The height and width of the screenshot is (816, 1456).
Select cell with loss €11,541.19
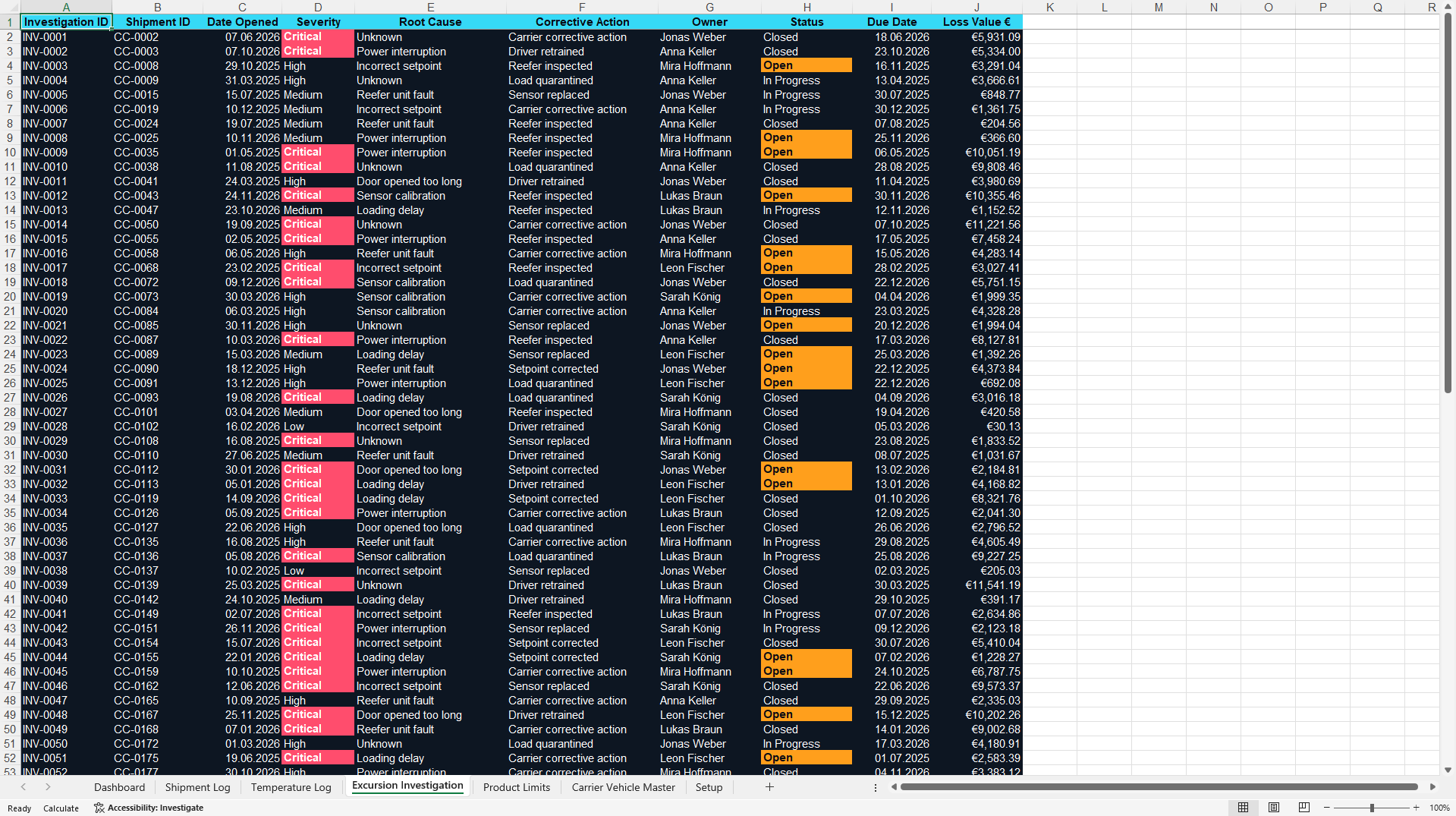click(x=976, y=585)
